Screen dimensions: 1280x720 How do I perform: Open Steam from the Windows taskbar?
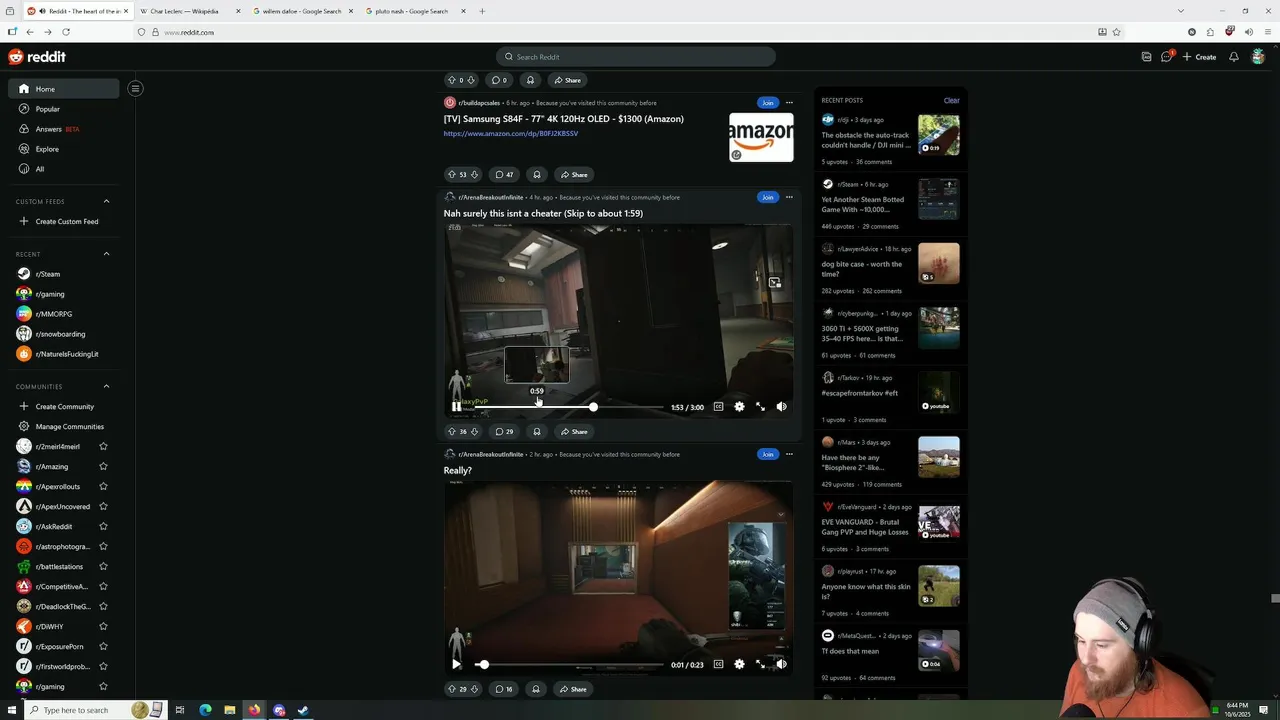pos(303,710)
